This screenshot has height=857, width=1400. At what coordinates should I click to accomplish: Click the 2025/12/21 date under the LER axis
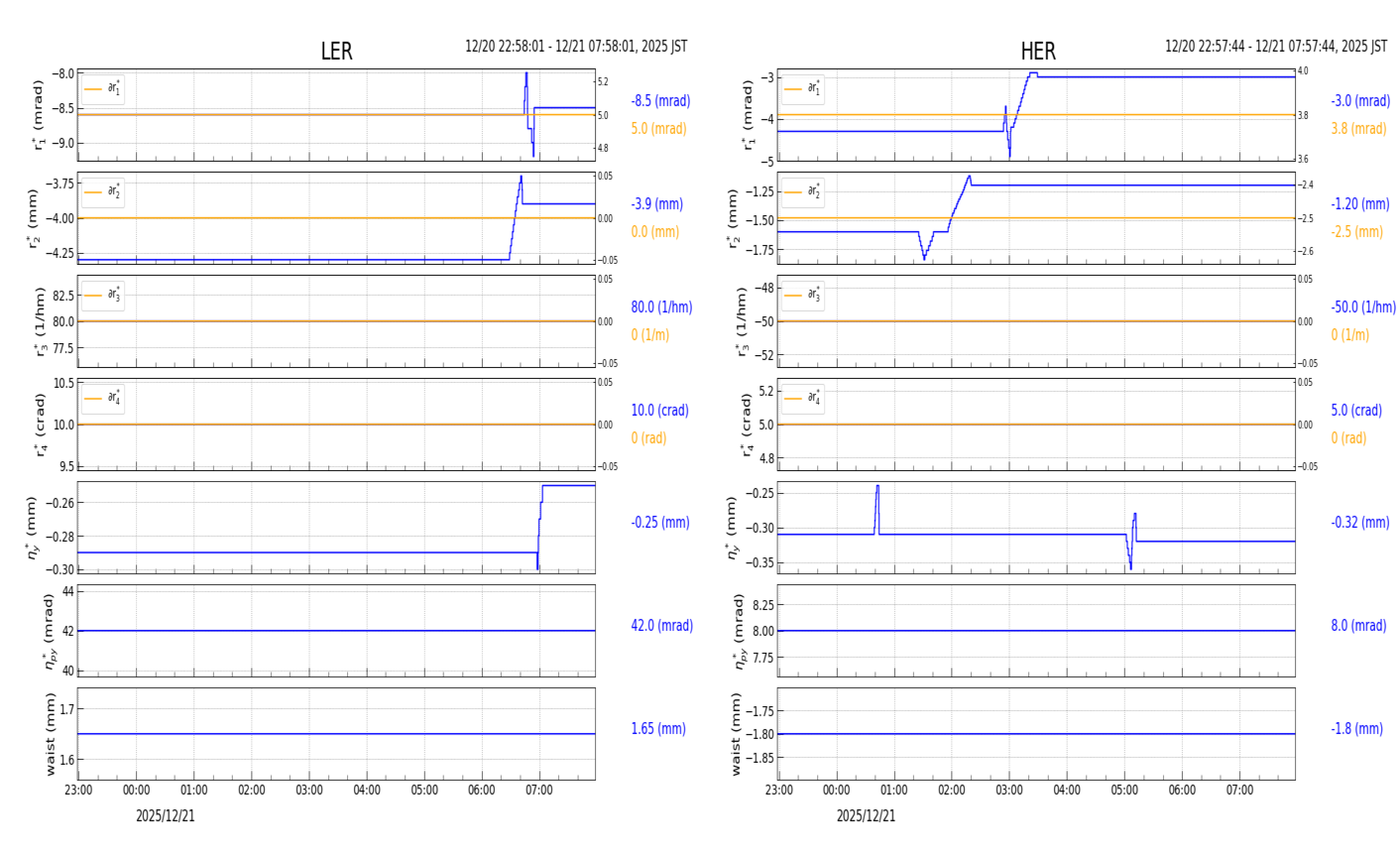[x=166, y=816]
